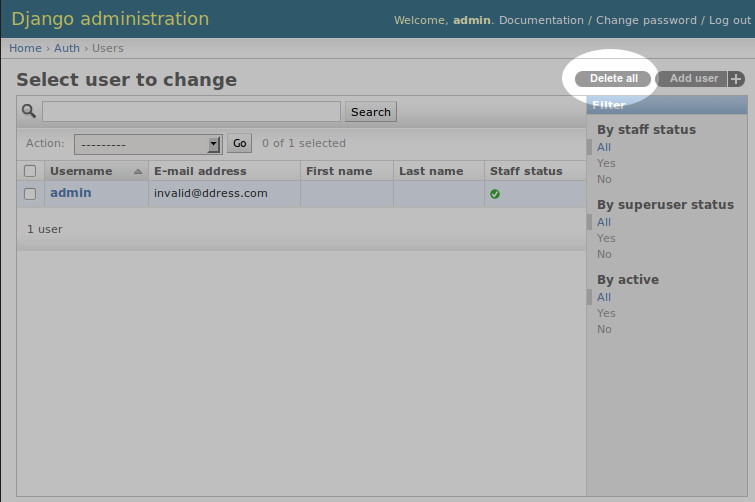Filter By active No
Screen dimensions: 755x502
(604, 329)
